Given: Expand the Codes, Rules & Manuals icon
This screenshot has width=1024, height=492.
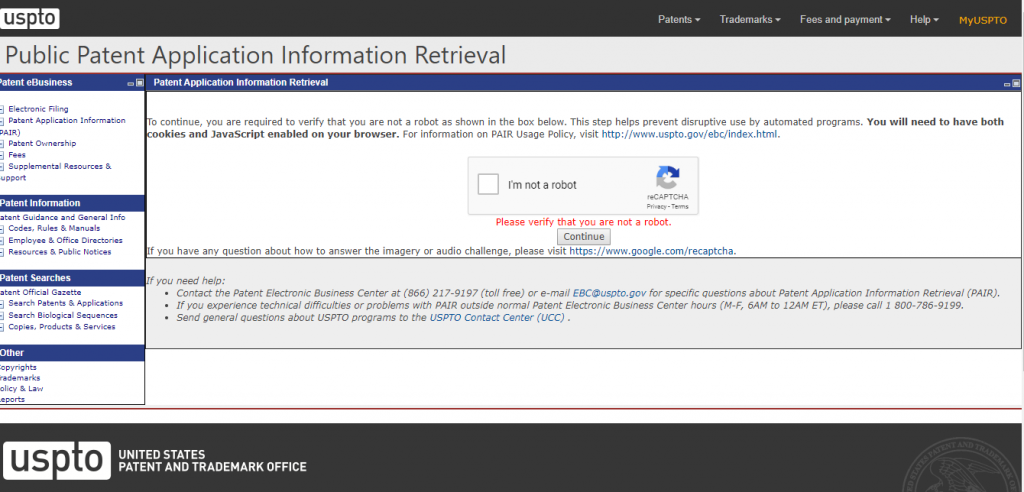Looking at the screenshot, I should (2, 229).
